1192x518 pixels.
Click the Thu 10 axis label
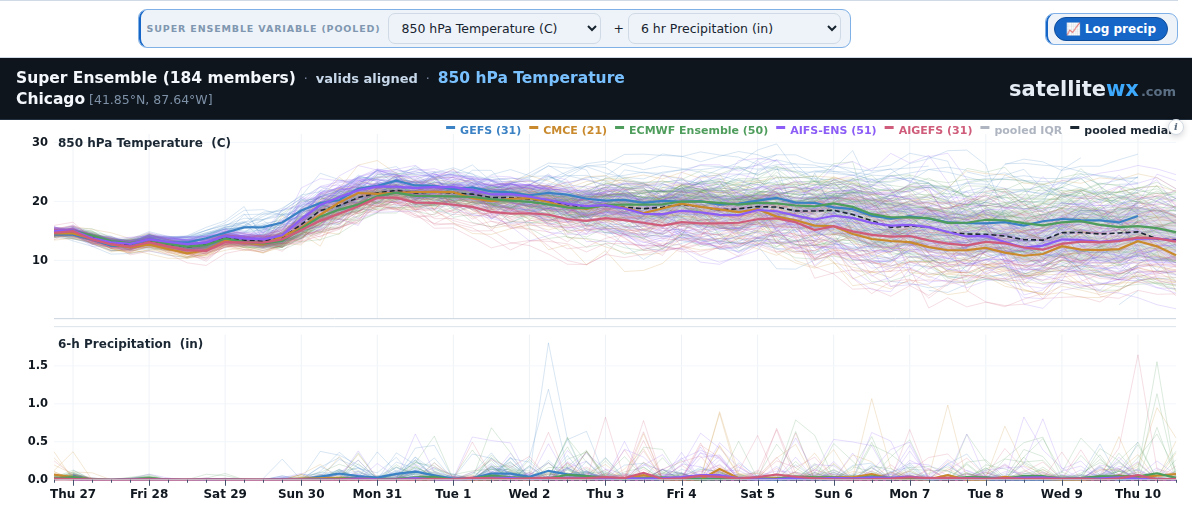[x=1138, y=494]
